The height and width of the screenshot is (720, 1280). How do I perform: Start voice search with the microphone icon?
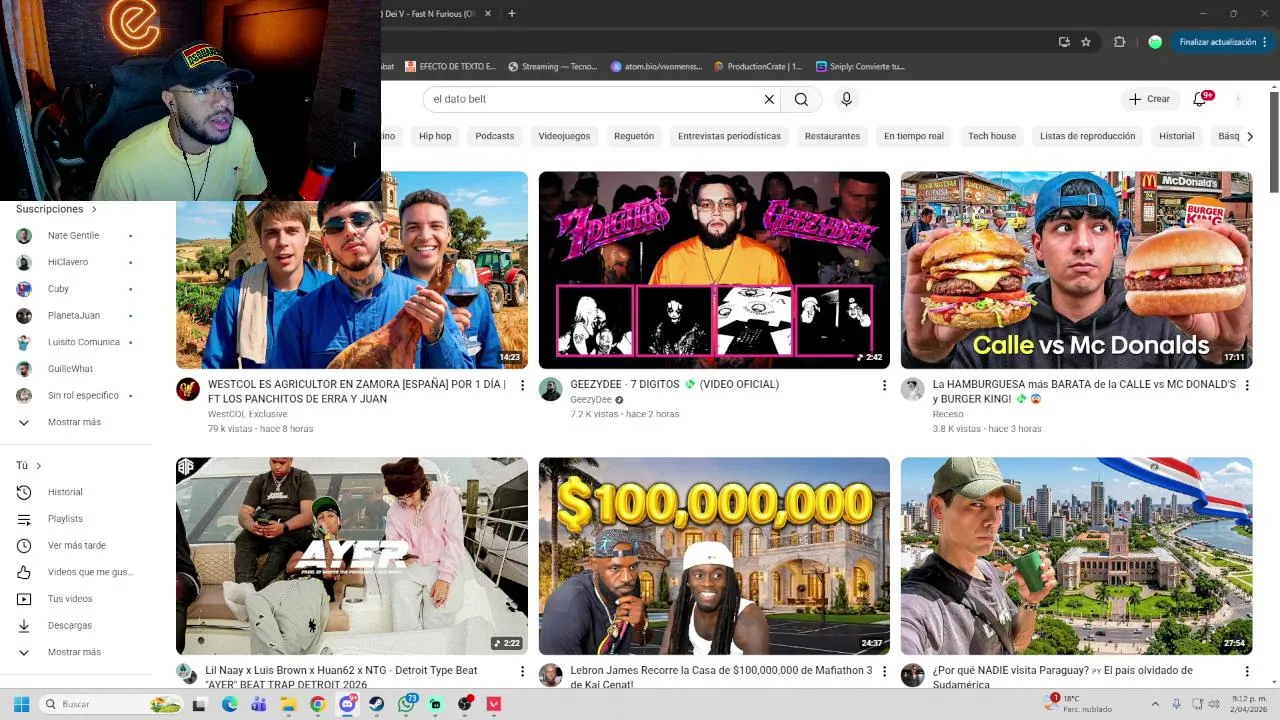click(846, 99)
